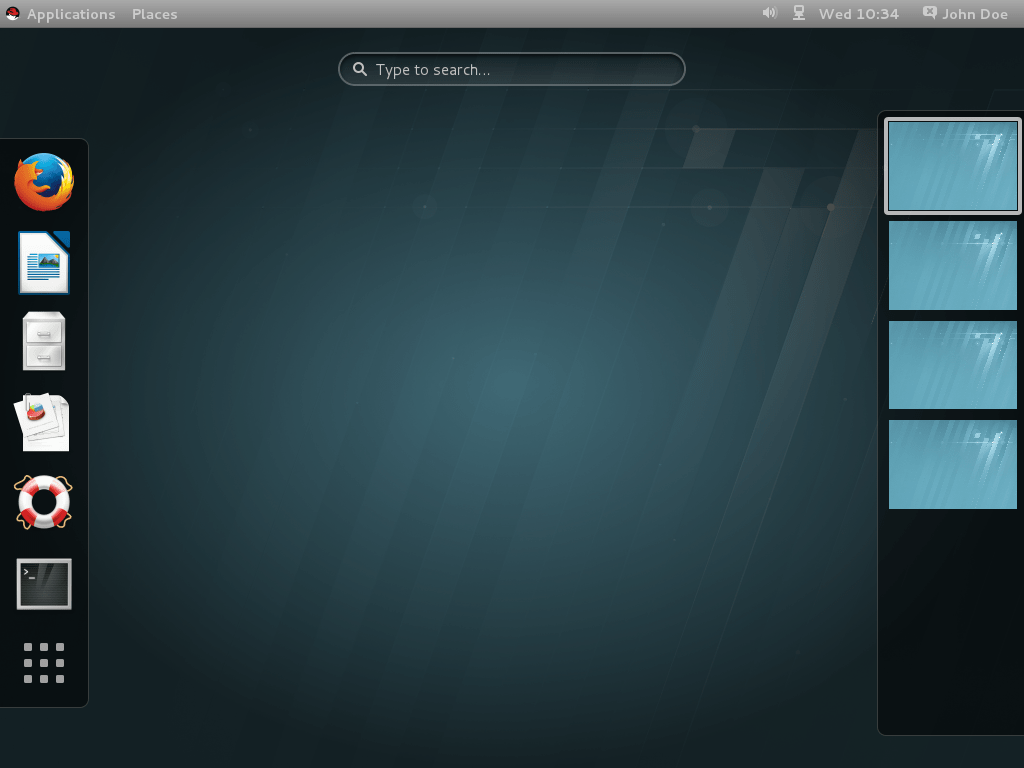Image resolution: width=1024 pixels, height=768 pixels.
Task: Open the Applications menu
Action: 70,13
